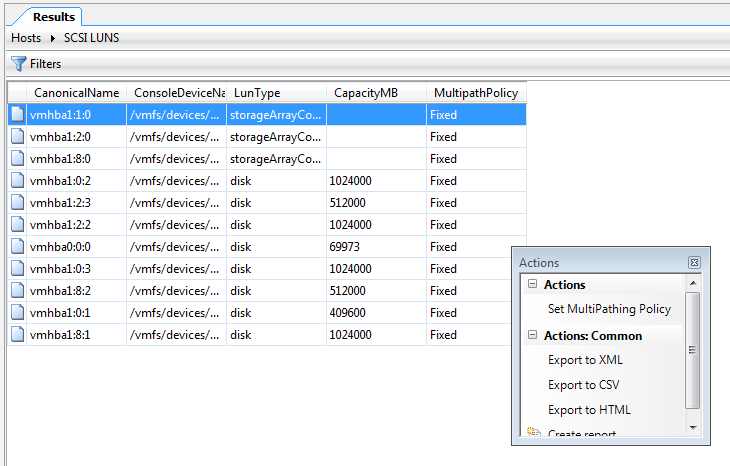
Task: Click the file icon beside vmhba0:0:0
Action: (17, 246)
